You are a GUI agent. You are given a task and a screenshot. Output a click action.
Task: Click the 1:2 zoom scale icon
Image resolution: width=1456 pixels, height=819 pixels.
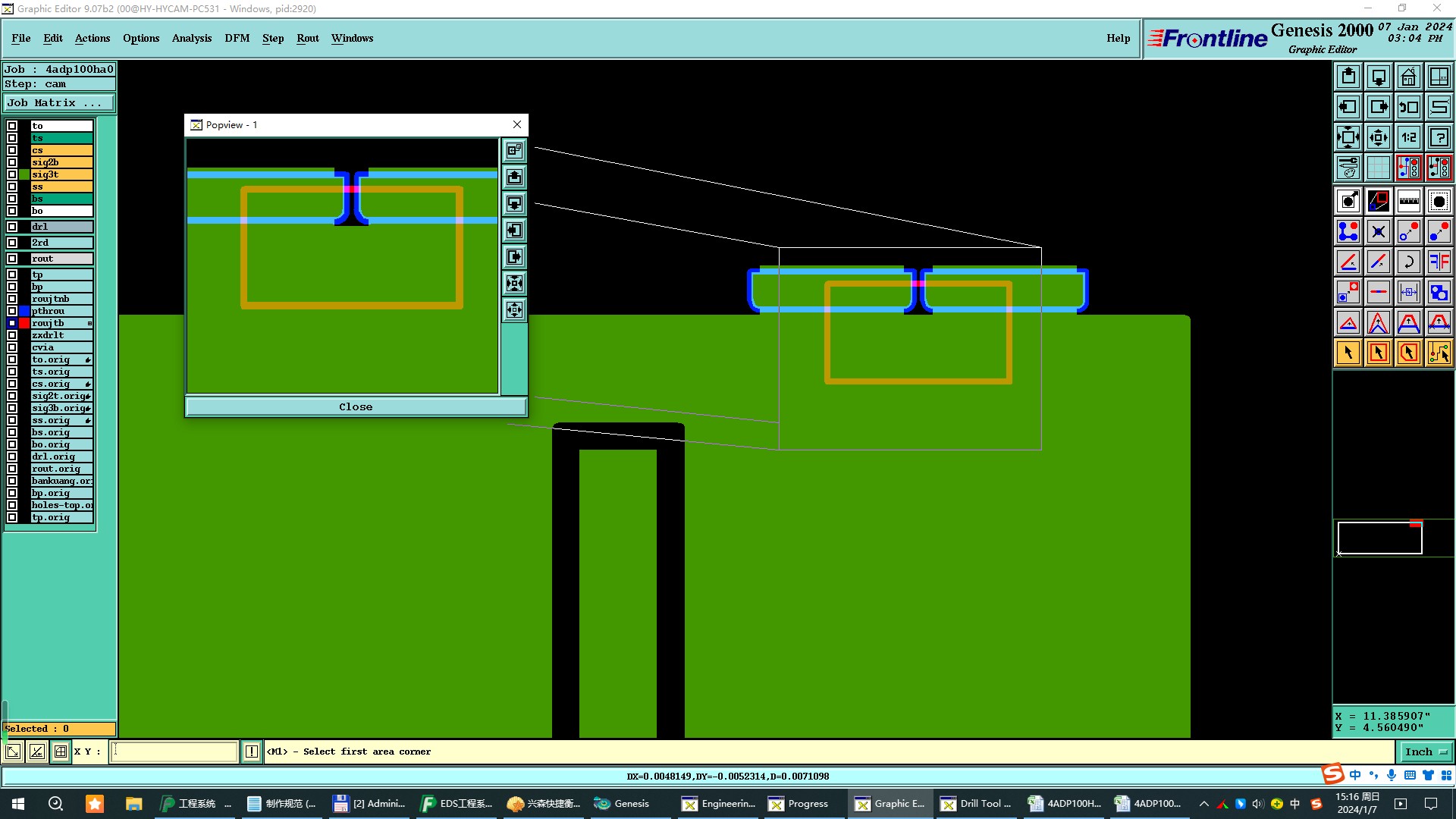point(1408,137)
